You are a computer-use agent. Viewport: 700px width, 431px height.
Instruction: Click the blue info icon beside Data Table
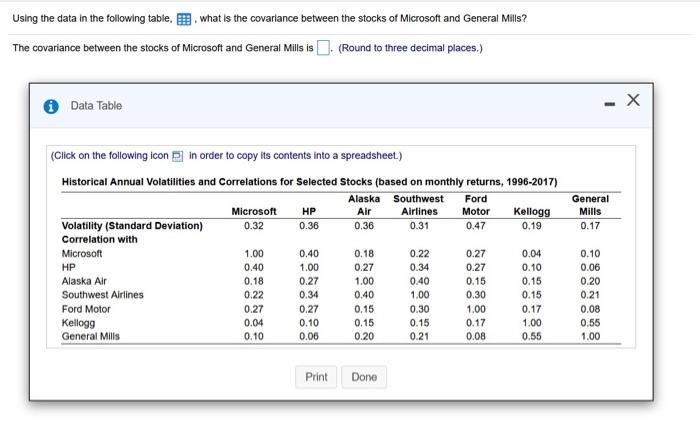[51, 106]
